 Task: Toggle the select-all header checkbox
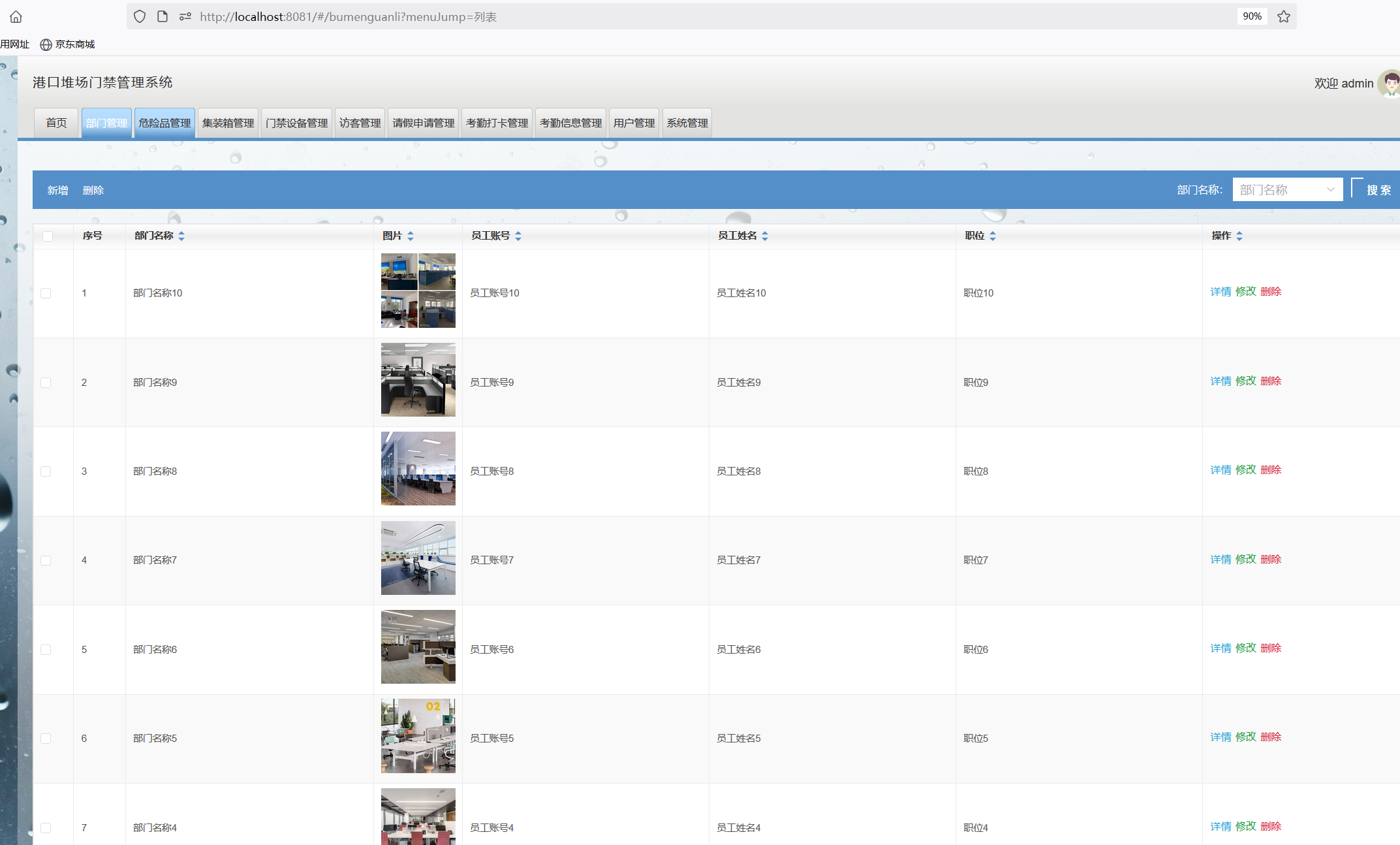tap(48, 236)
